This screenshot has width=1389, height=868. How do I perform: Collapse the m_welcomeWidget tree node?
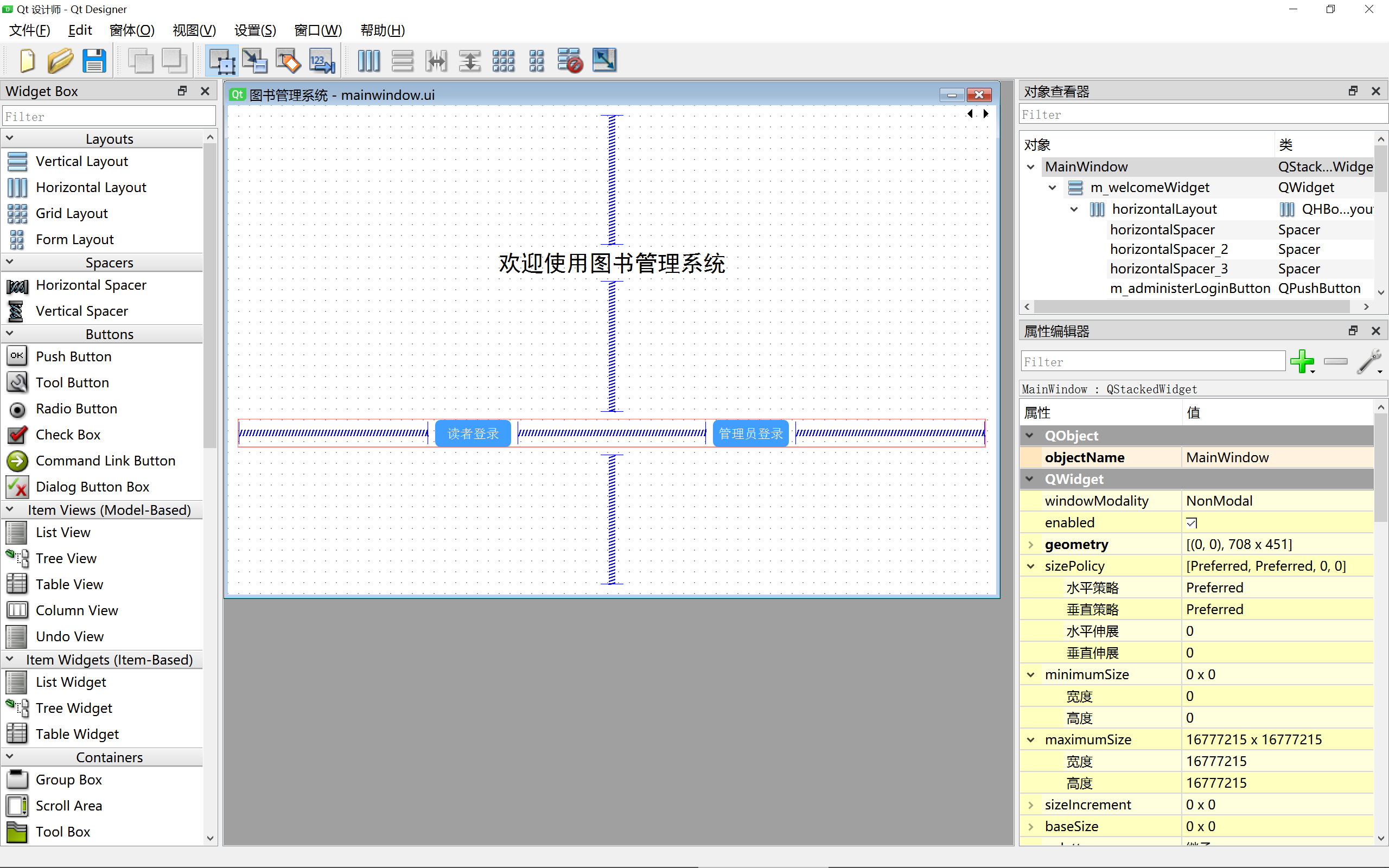(1052, 188)
